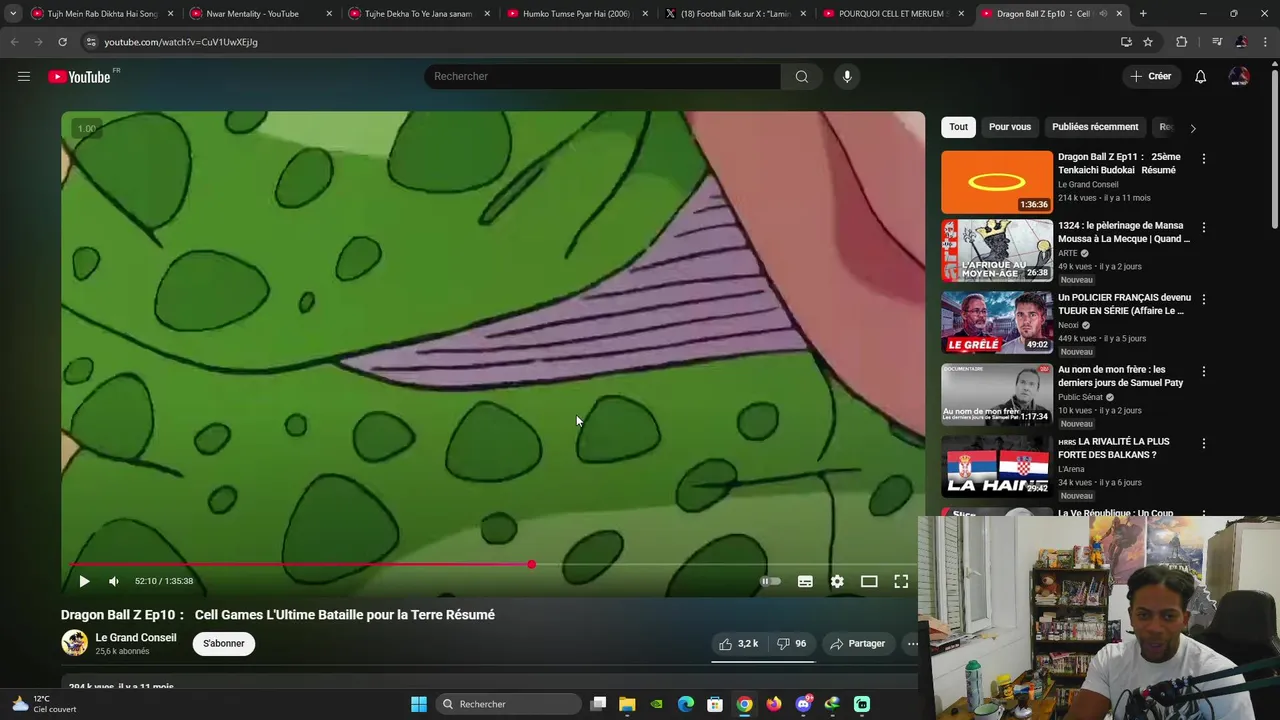The image size is (1280, 720).
Task: Install app icon in address bar
Action: 1126,42
